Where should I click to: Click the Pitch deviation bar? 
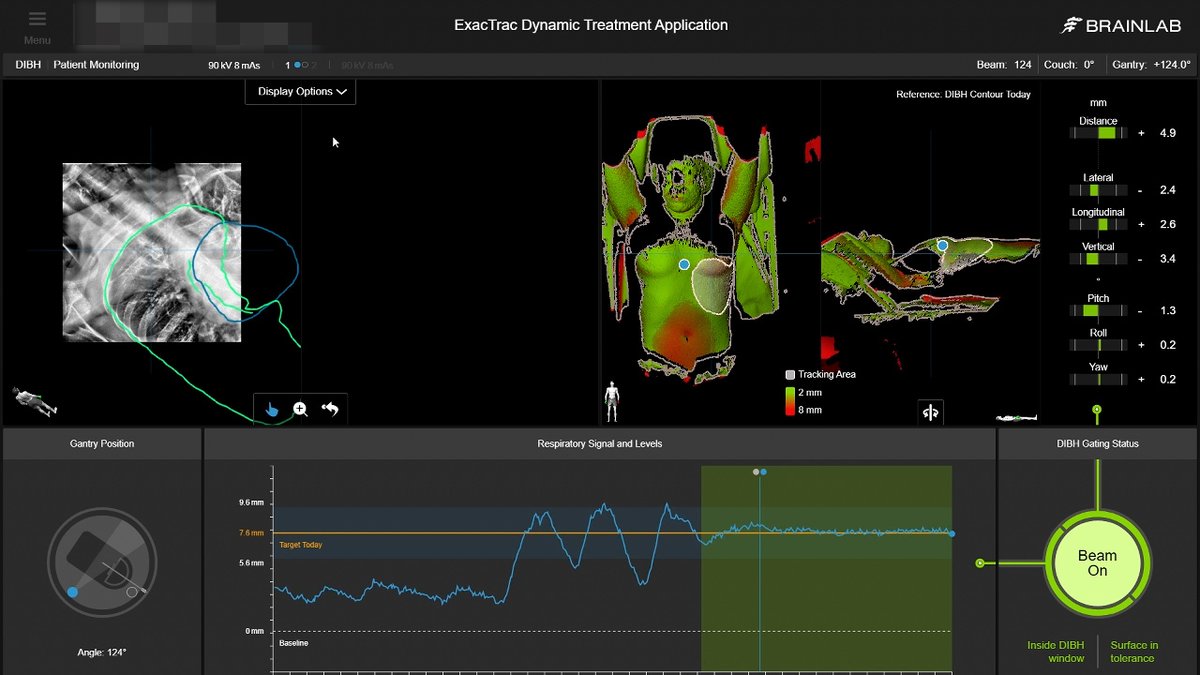pos(1098,310)
